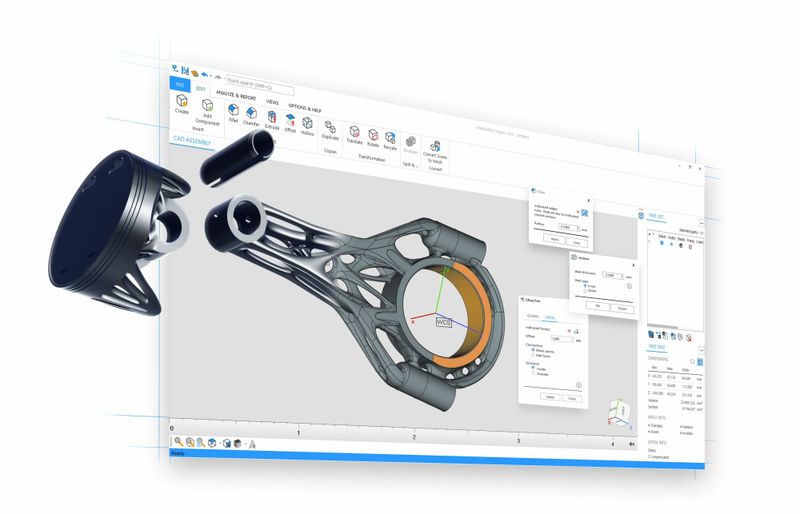
Task: Click Close in the Offset dialog
Action: pyautogui.click(x=572, y=398)
